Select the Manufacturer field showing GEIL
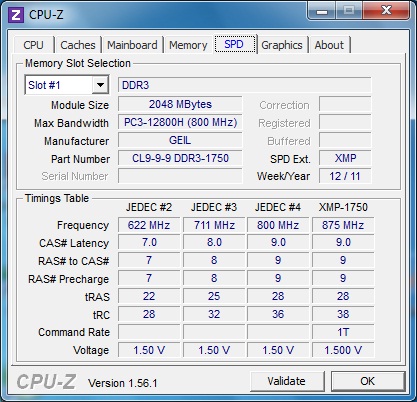The image size is (417, 402). pos(180,140)
